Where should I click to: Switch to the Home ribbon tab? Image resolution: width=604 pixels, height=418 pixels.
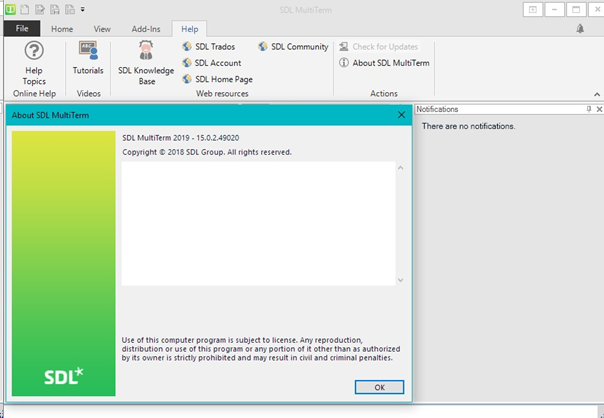(x=62, y=29)
